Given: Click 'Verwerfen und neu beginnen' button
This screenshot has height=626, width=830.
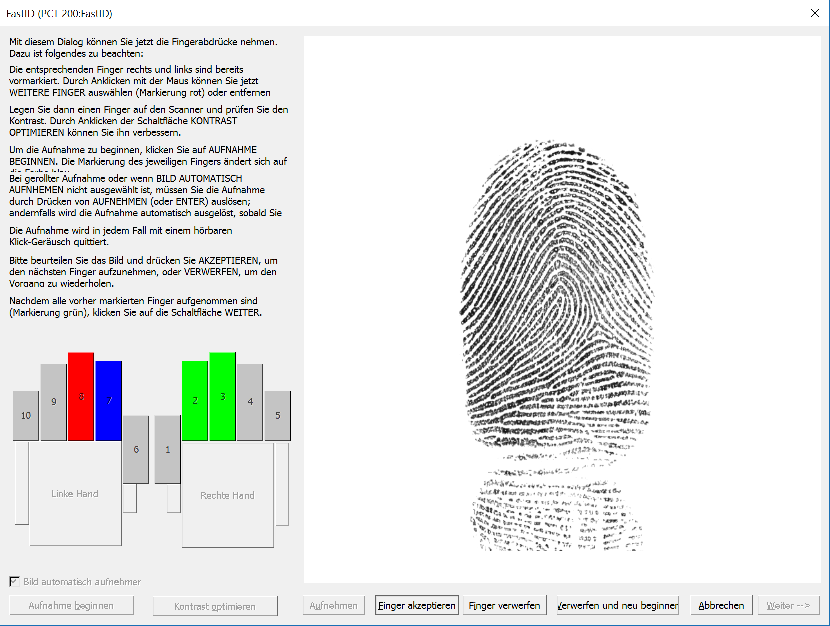Looking at the screenshot, I should [x=617, y=606].
